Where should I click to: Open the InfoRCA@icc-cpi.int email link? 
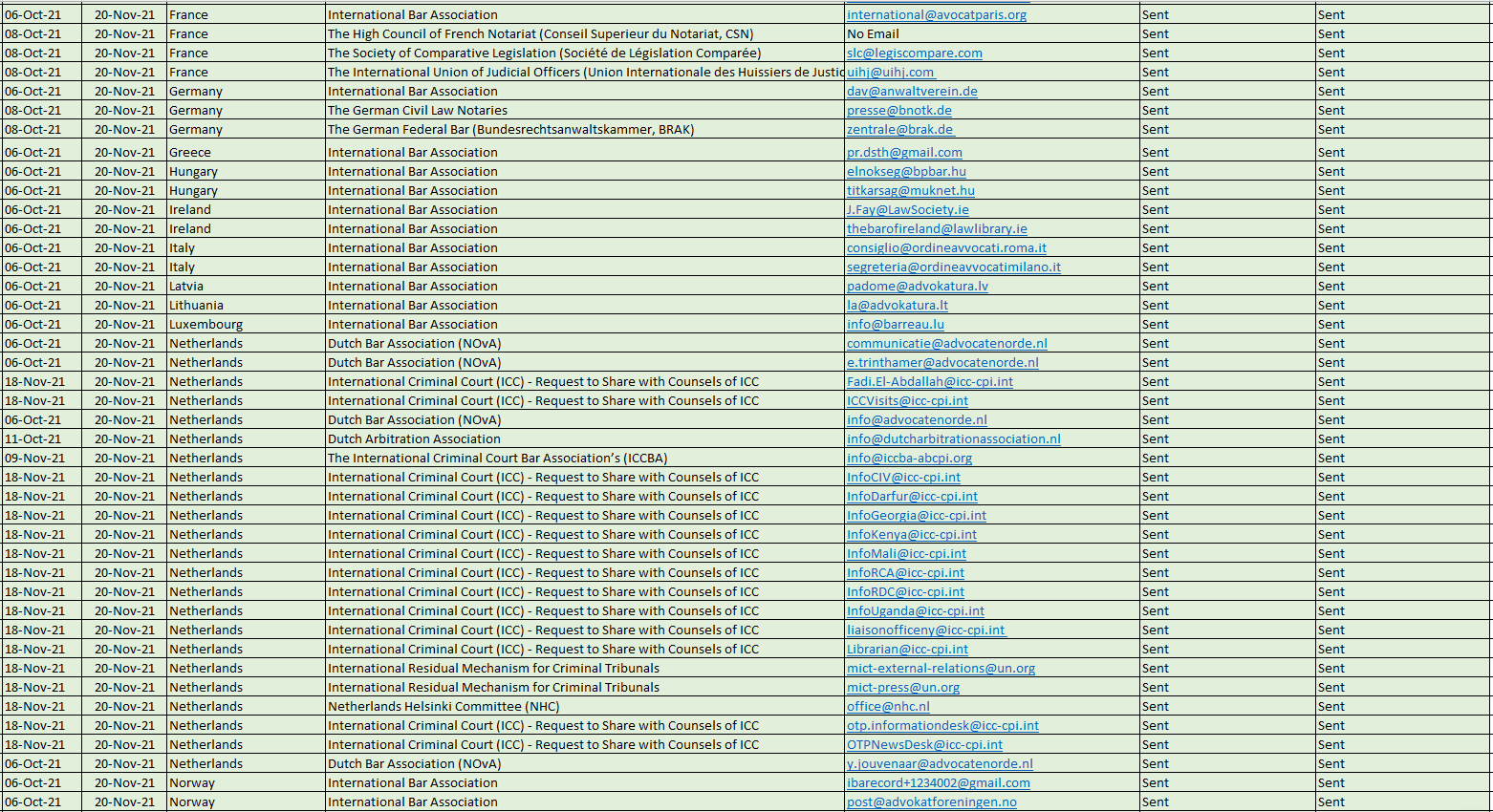tap(905, 573)
